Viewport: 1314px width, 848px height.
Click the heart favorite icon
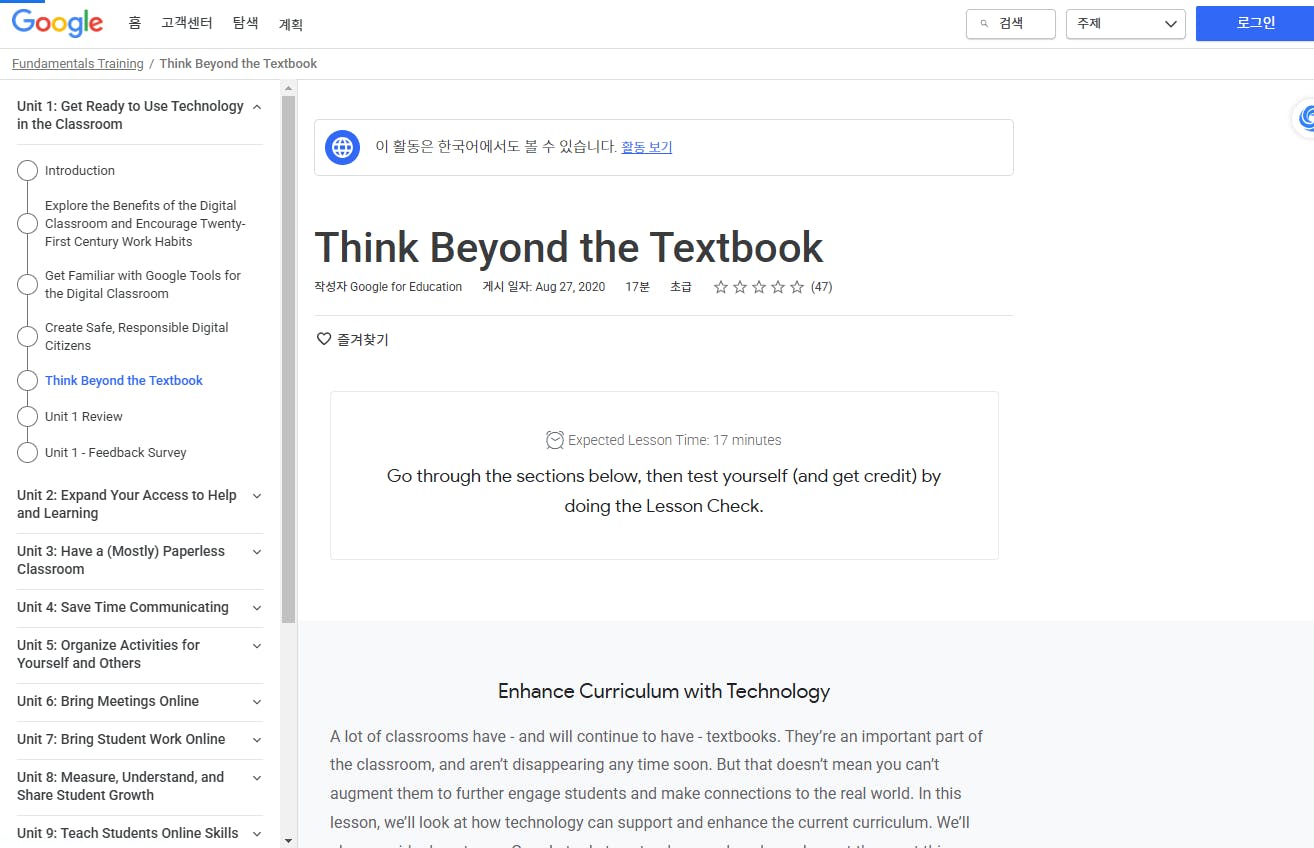[x=323, y=339]
